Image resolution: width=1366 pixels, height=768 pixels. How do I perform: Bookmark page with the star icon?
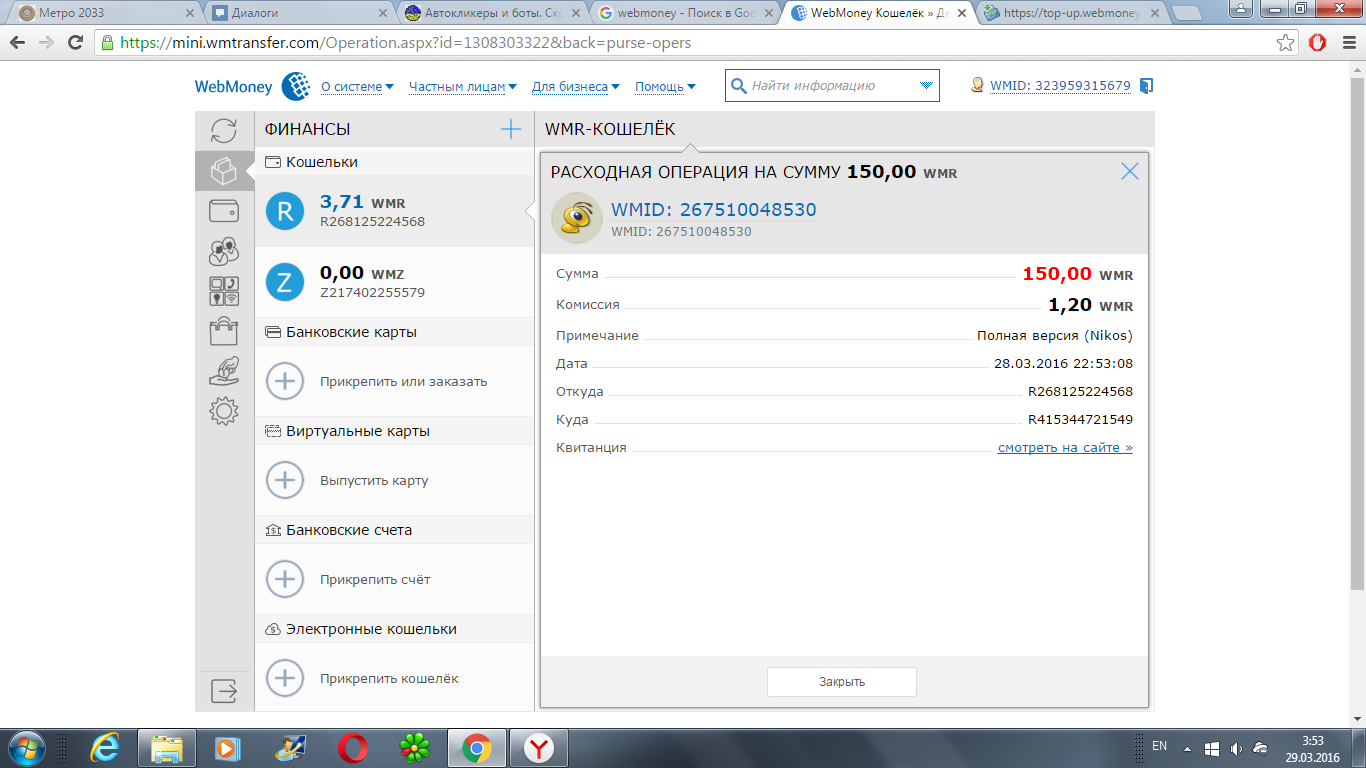click(x=1286, y=43)
